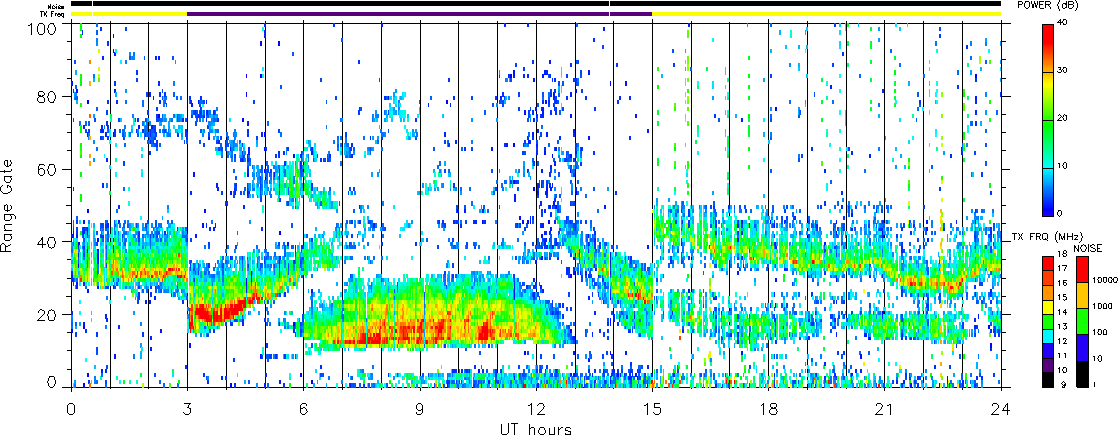
Task: Click the '3' UT hours tick label
Action: point(188,409)
